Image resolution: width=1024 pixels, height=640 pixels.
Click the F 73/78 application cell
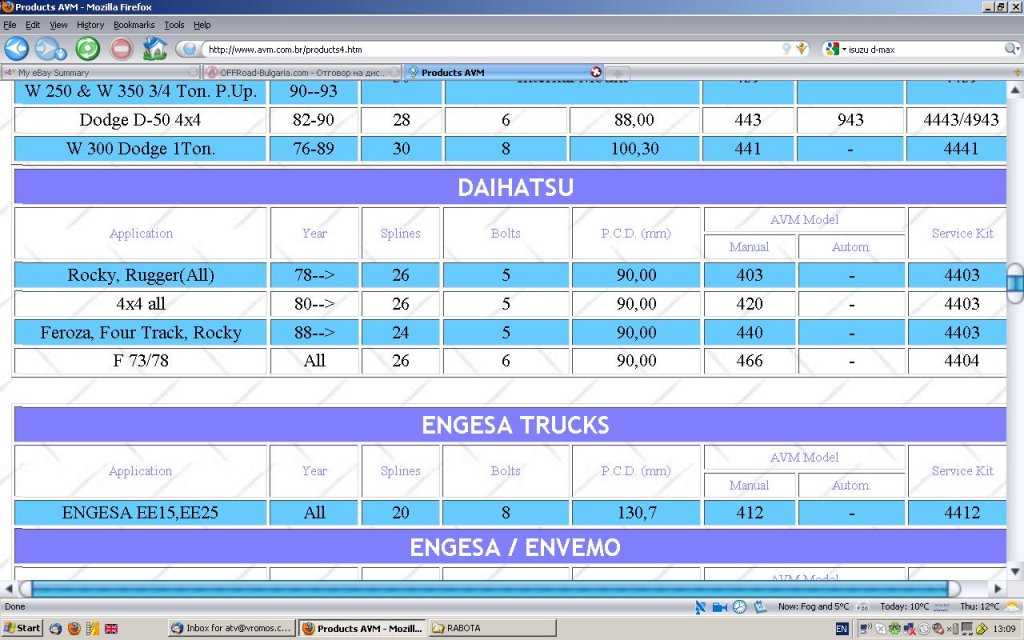140,360
